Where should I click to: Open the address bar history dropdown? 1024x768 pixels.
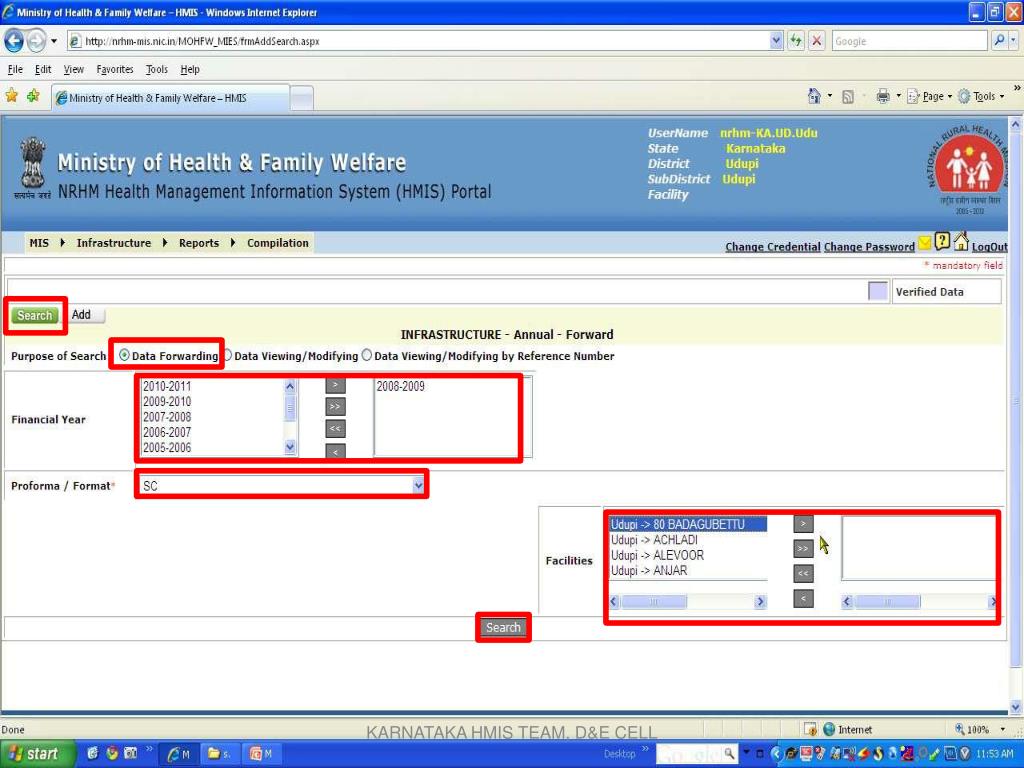tap(776, 41)
